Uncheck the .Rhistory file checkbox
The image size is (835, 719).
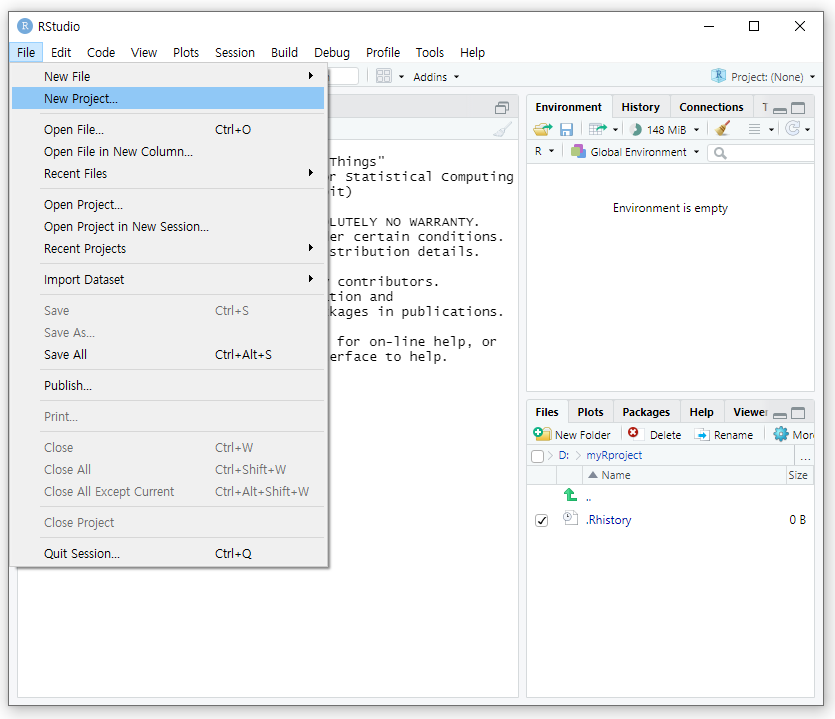[542, 520]
